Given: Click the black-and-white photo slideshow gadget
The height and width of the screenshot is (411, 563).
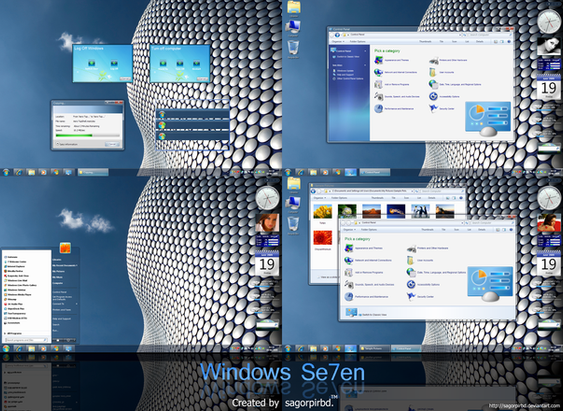Looking at the screenshot, I should [x=549, y=46].
